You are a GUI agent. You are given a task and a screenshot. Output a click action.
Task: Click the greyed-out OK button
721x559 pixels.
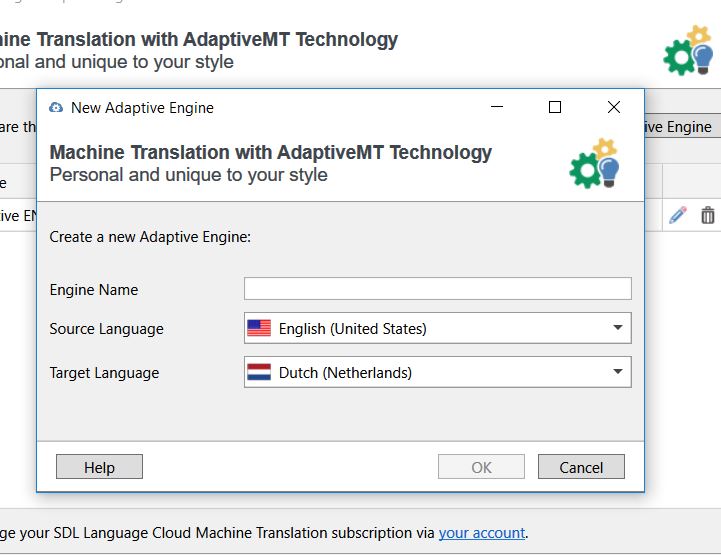(481, 467)
